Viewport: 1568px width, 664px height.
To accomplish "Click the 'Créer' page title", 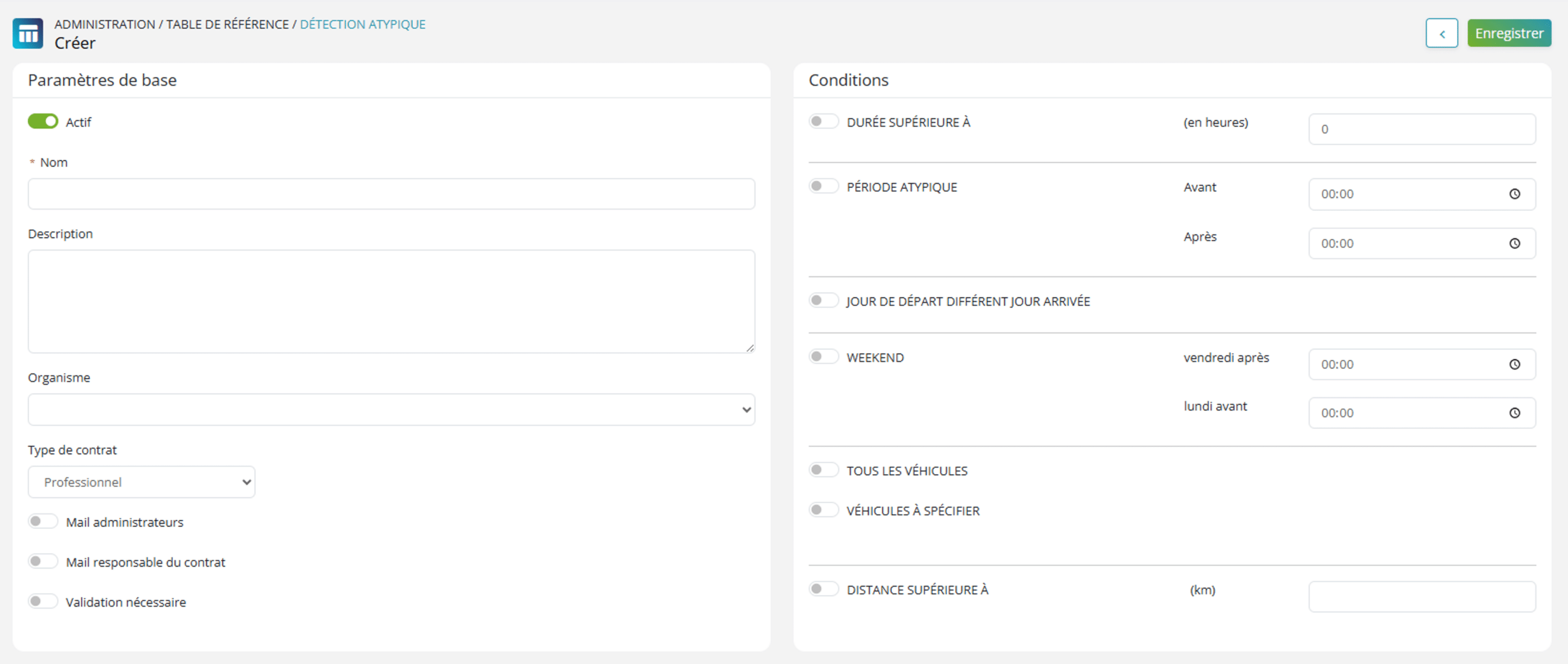I will coord(75,43).
